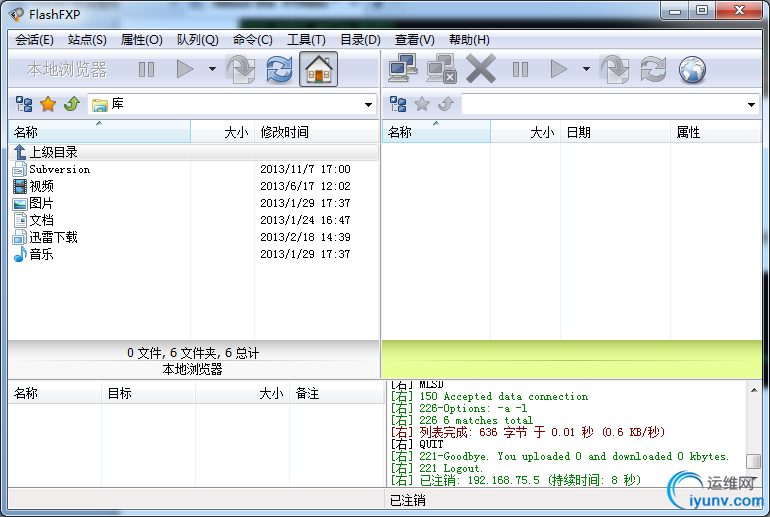
Task: Click the queue 名称 column header
Action: coord(55,393)
